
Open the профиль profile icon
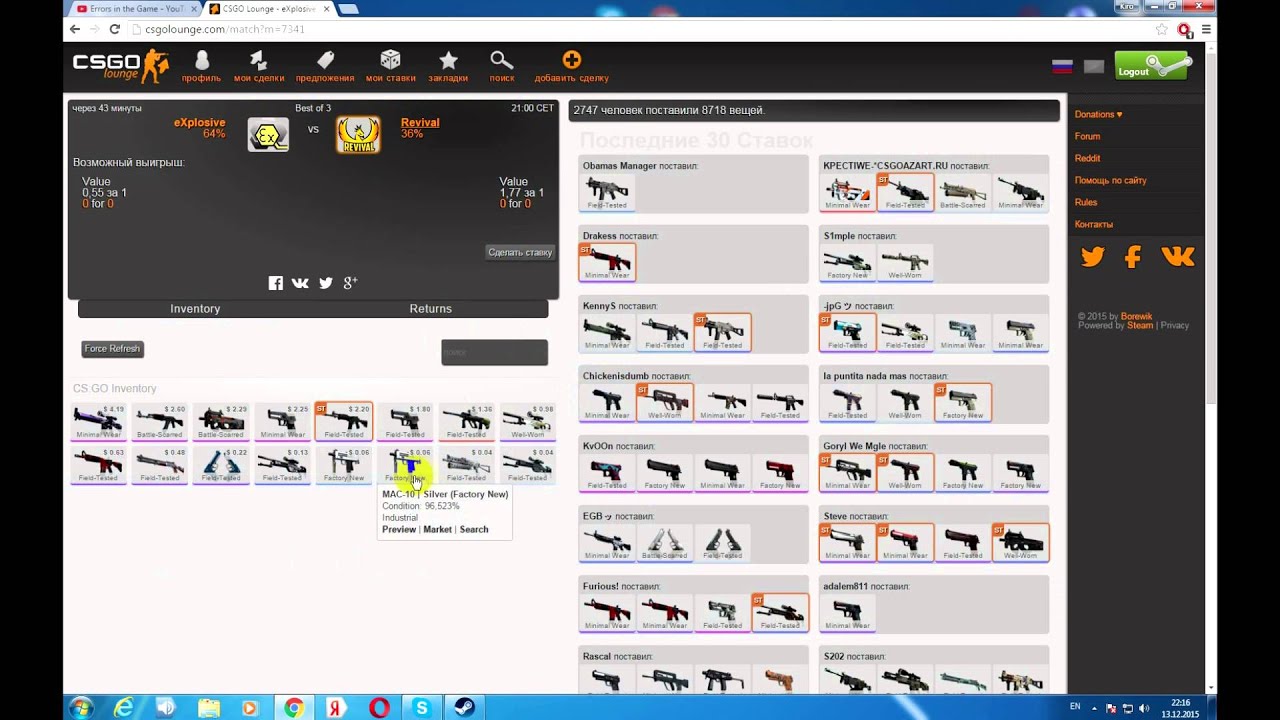[201, 61]
